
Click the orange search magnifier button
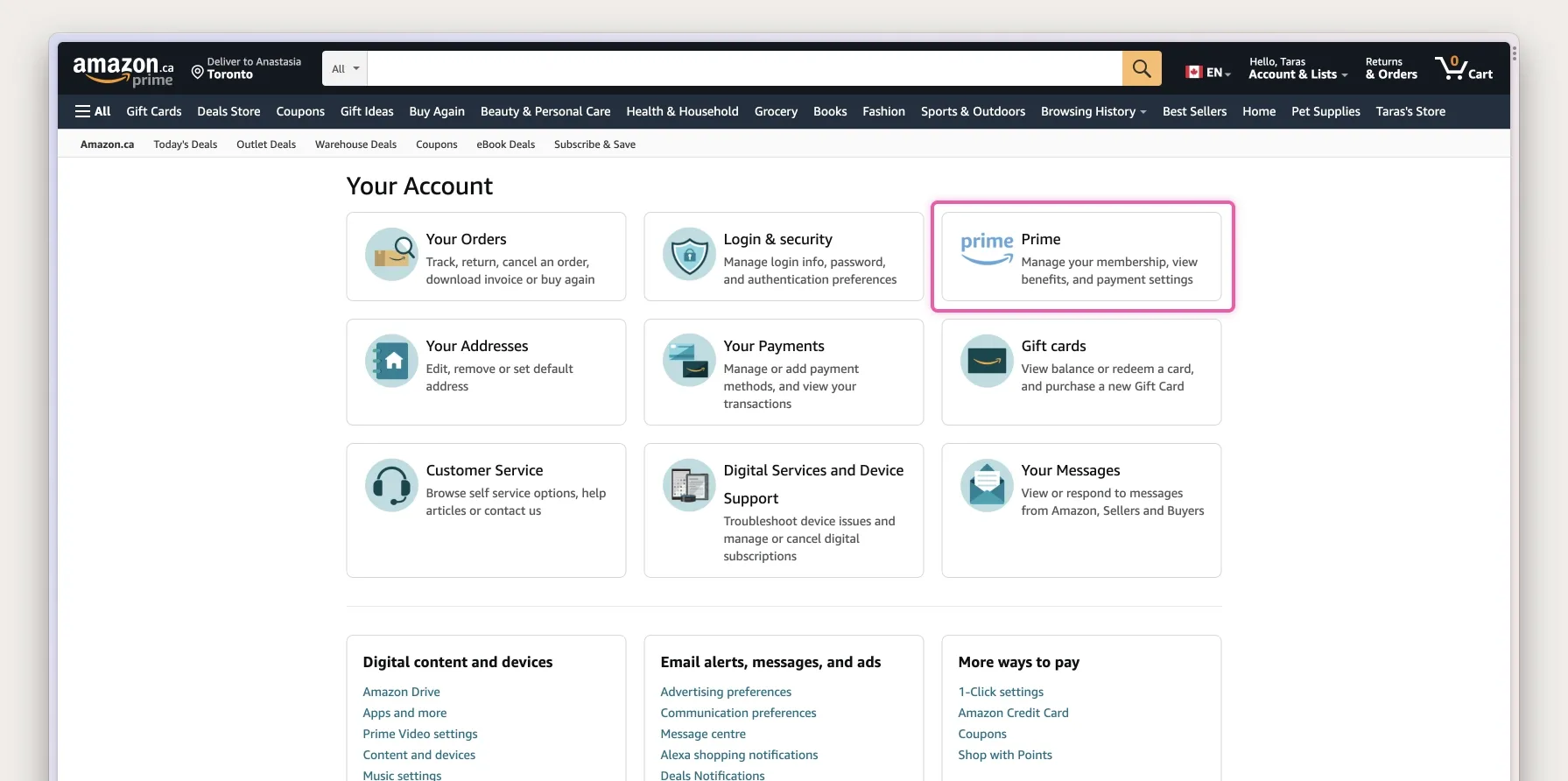pos(1142,68)
